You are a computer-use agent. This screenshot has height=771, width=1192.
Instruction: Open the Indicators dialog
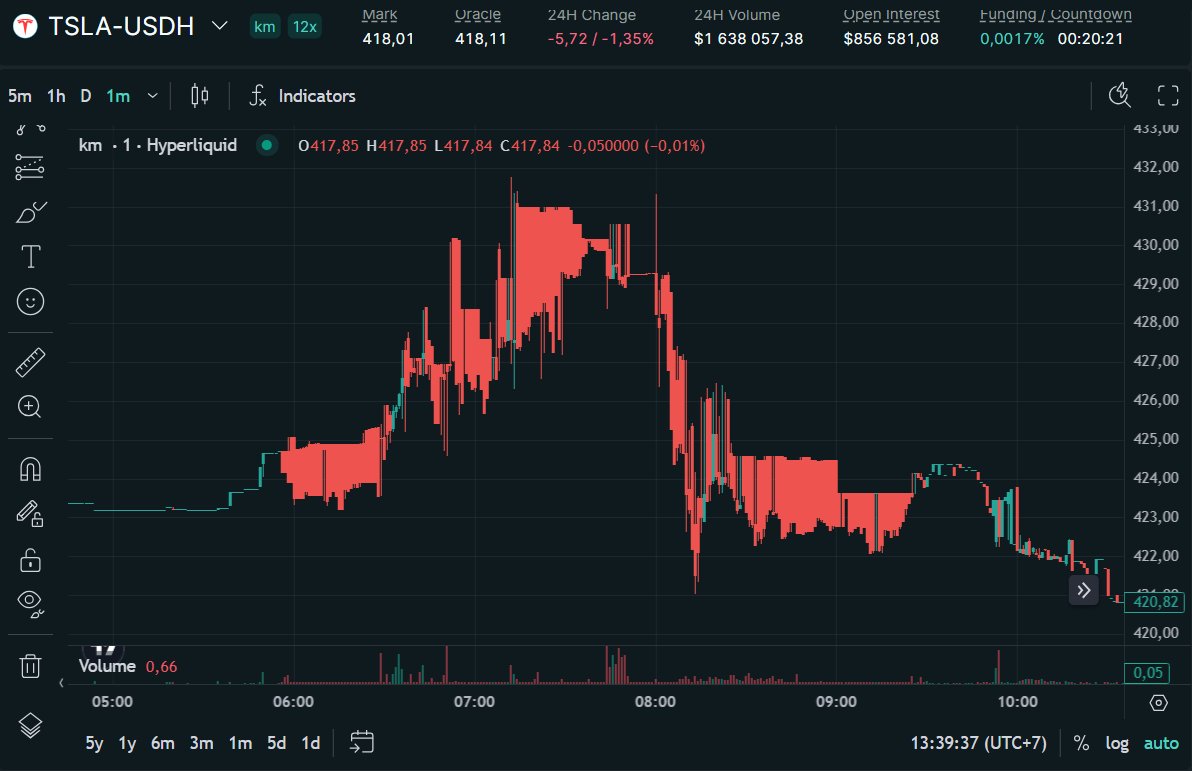click(303, 96)
